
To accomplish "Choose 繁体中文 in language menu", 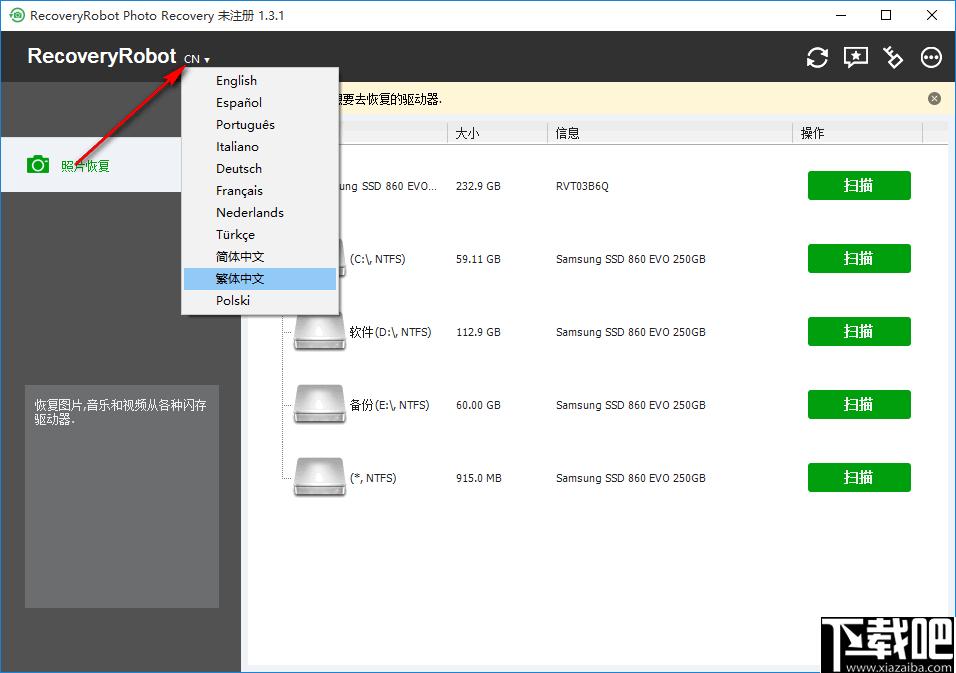I will tap(260, 279).
